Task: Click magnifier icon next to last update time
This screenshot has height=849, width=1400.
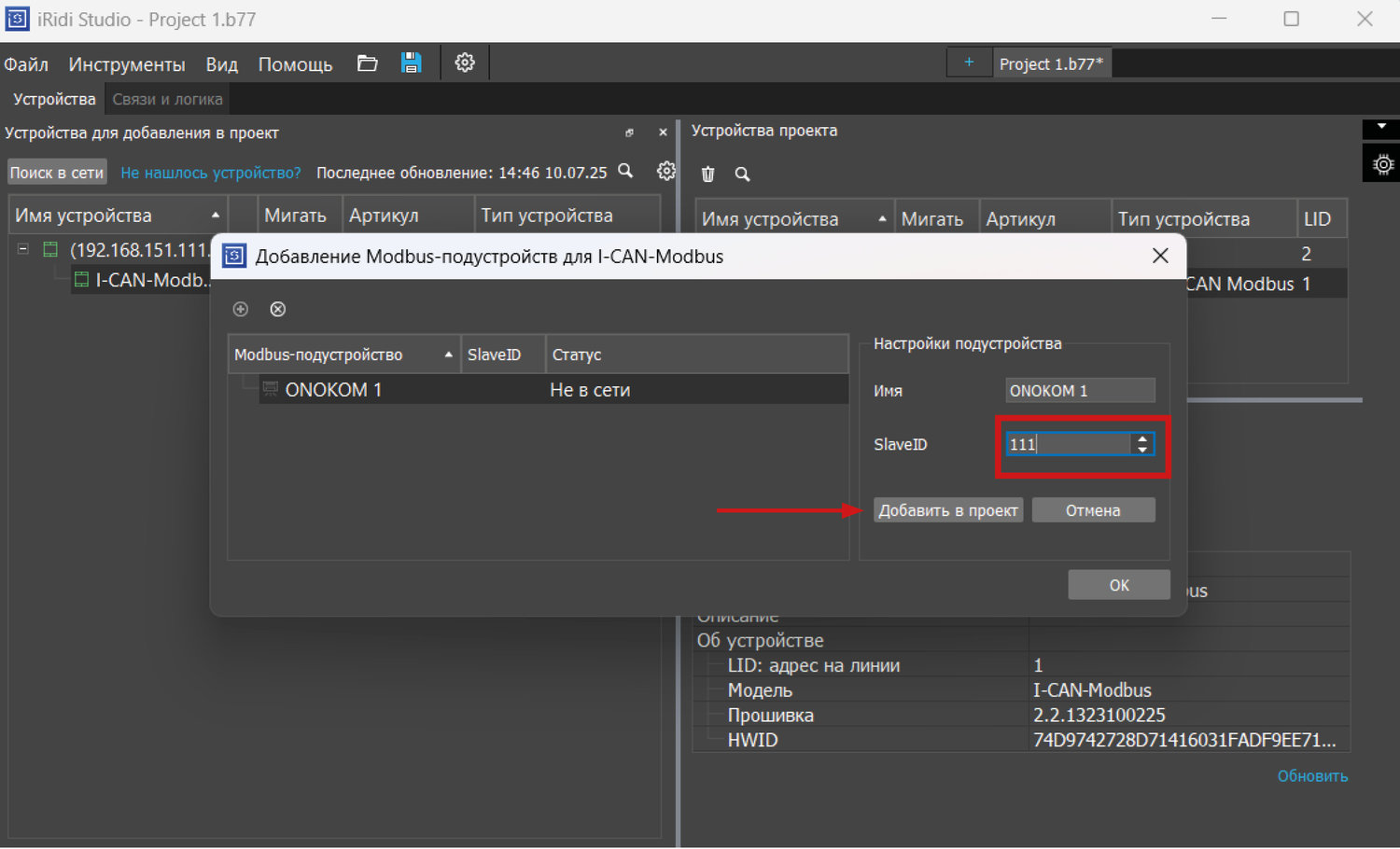Action: pos(626,172)
